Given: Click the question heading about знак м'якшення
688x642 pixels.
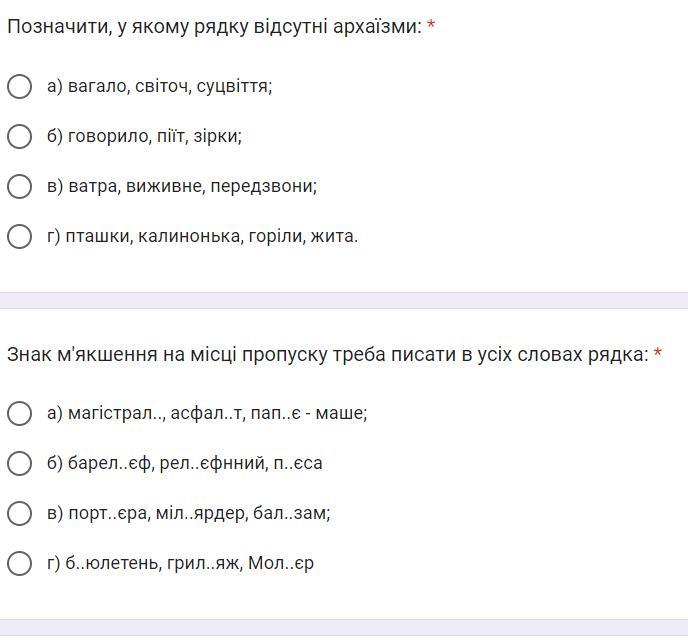Looking at the screenshot, I should (328, 354).
